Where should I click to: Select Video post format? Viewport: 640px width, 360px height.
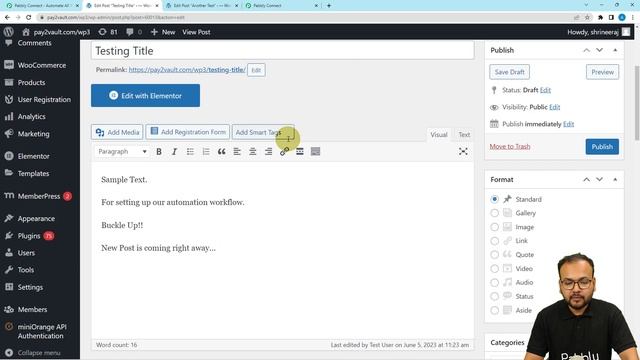(494, 269)
